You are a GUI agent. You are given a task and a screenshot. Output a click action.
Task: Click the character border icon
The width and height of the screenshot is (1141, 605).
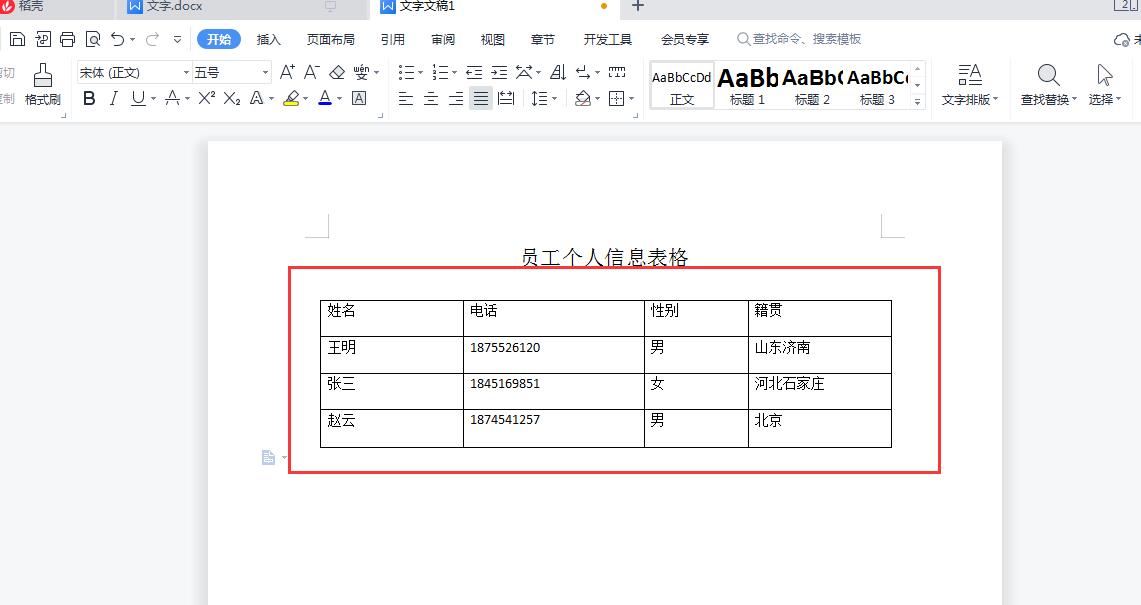pos(359,98)
